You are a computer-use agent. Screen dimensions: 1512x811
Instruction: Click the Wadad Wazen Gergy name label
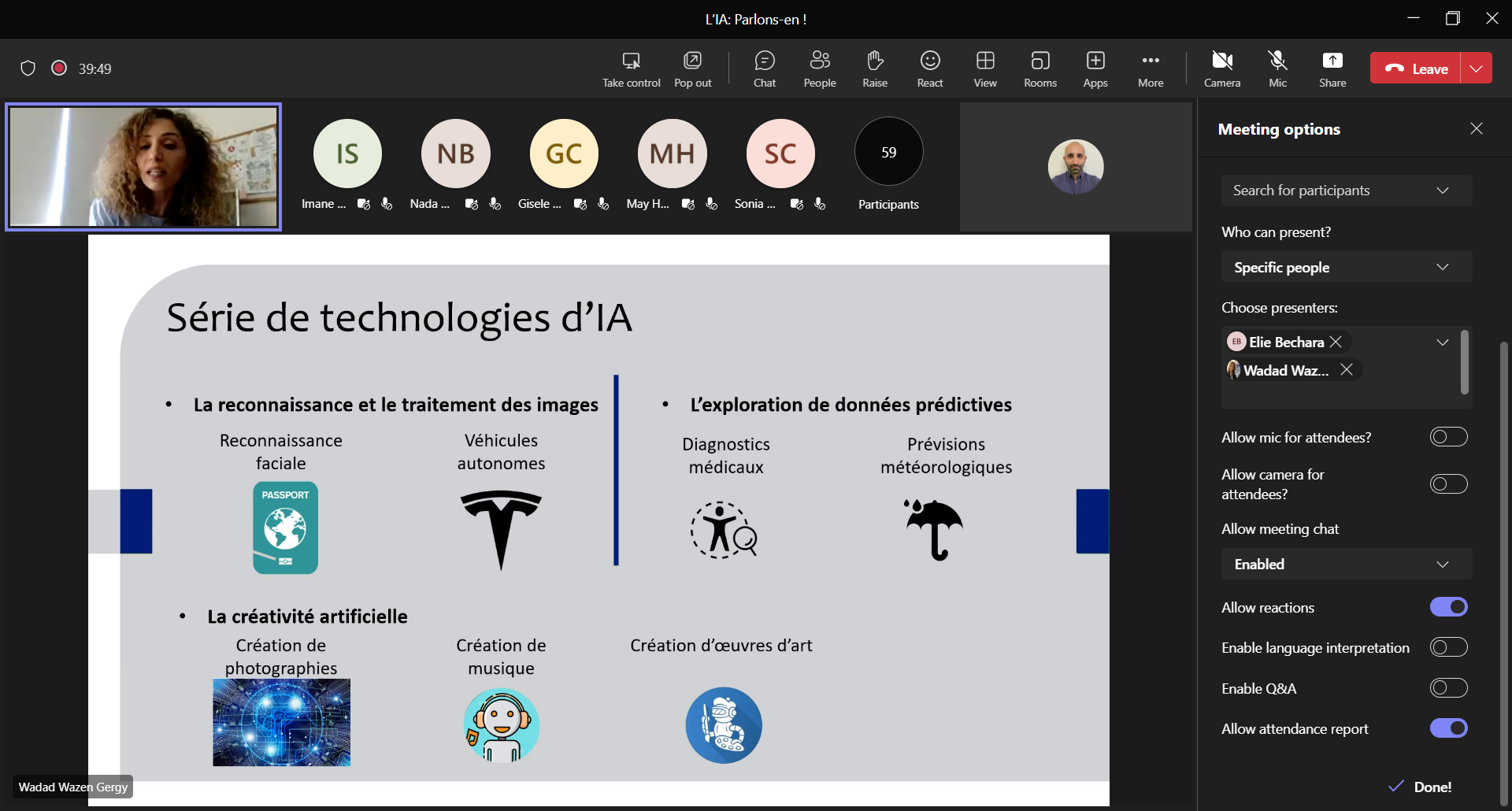coord(73,787)
